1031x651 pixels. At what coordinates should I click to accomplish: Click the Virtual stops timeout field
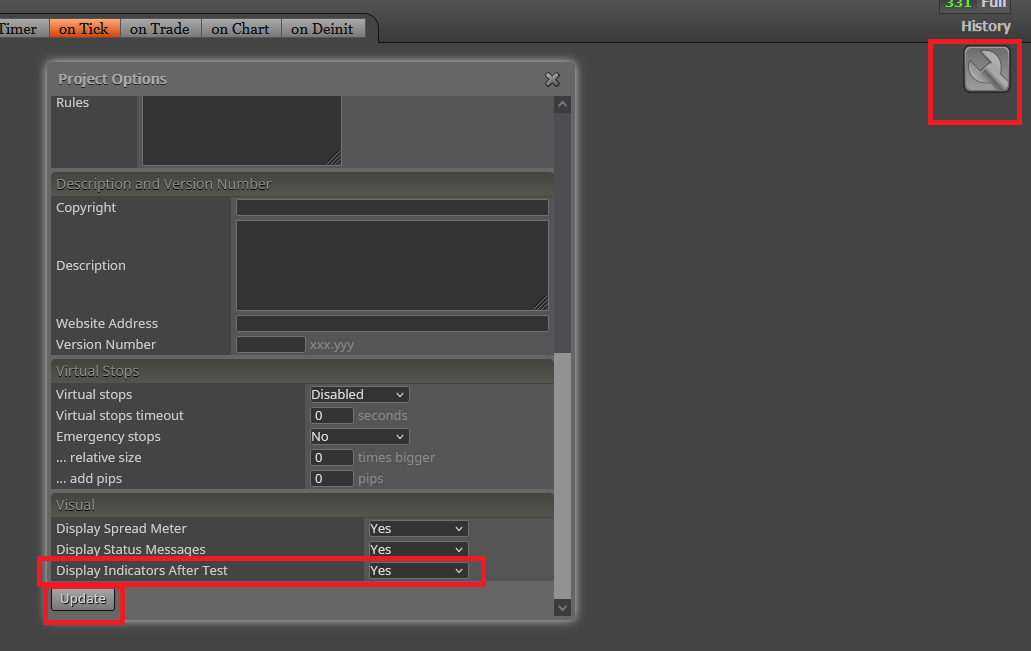331,416
